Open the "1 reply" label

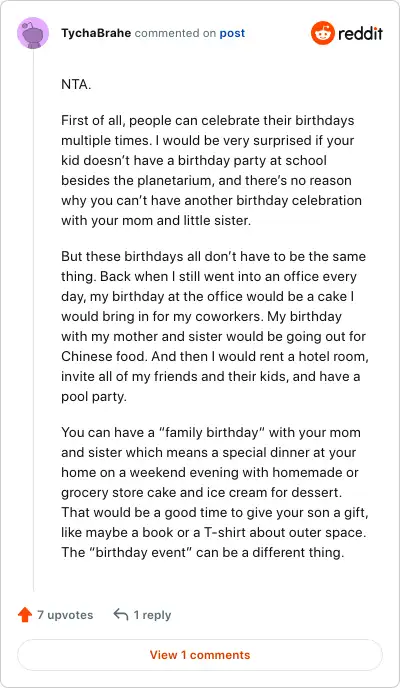tap(152, 615)
